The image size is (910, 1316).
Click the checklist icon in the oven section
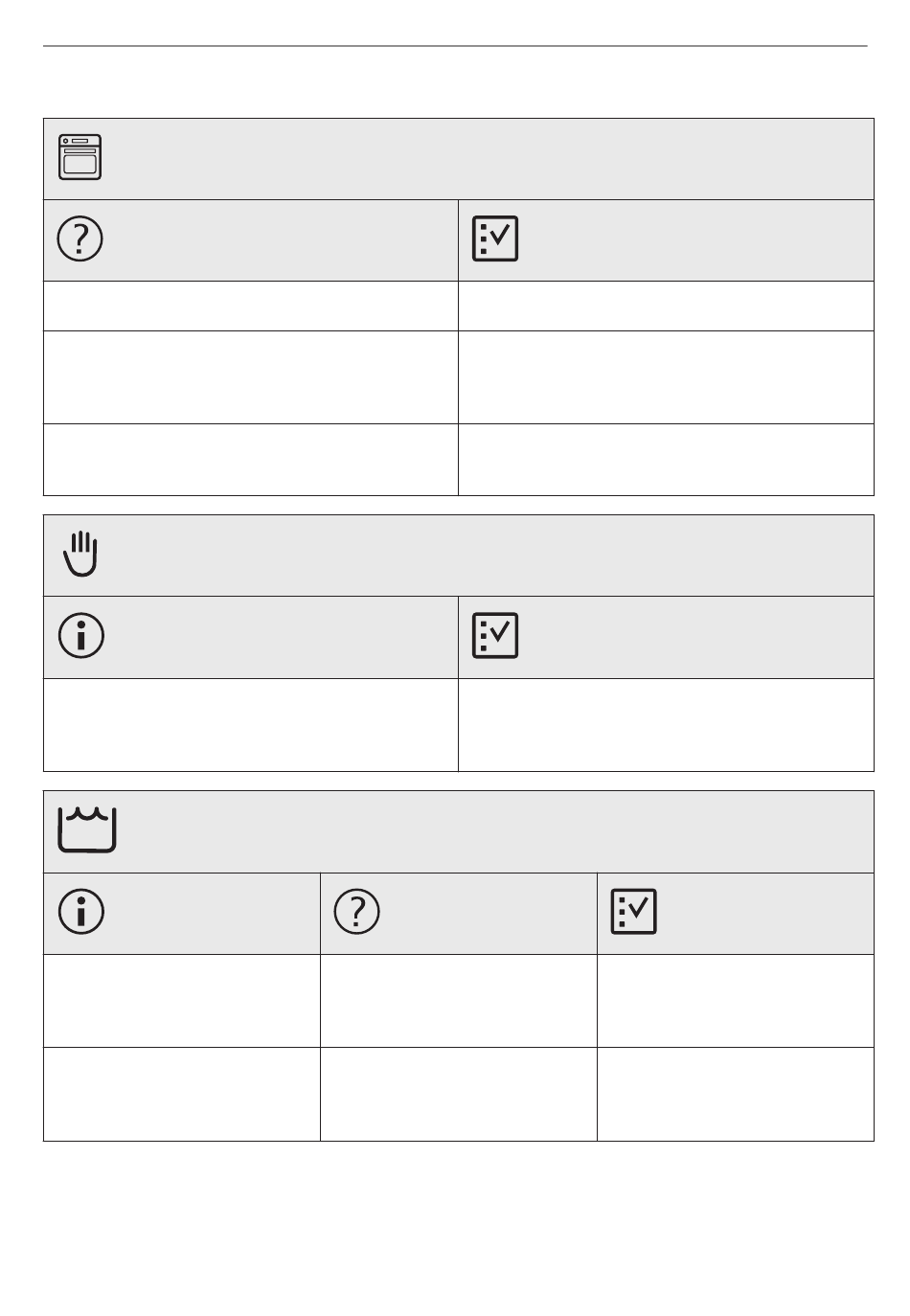click(495, 238)
